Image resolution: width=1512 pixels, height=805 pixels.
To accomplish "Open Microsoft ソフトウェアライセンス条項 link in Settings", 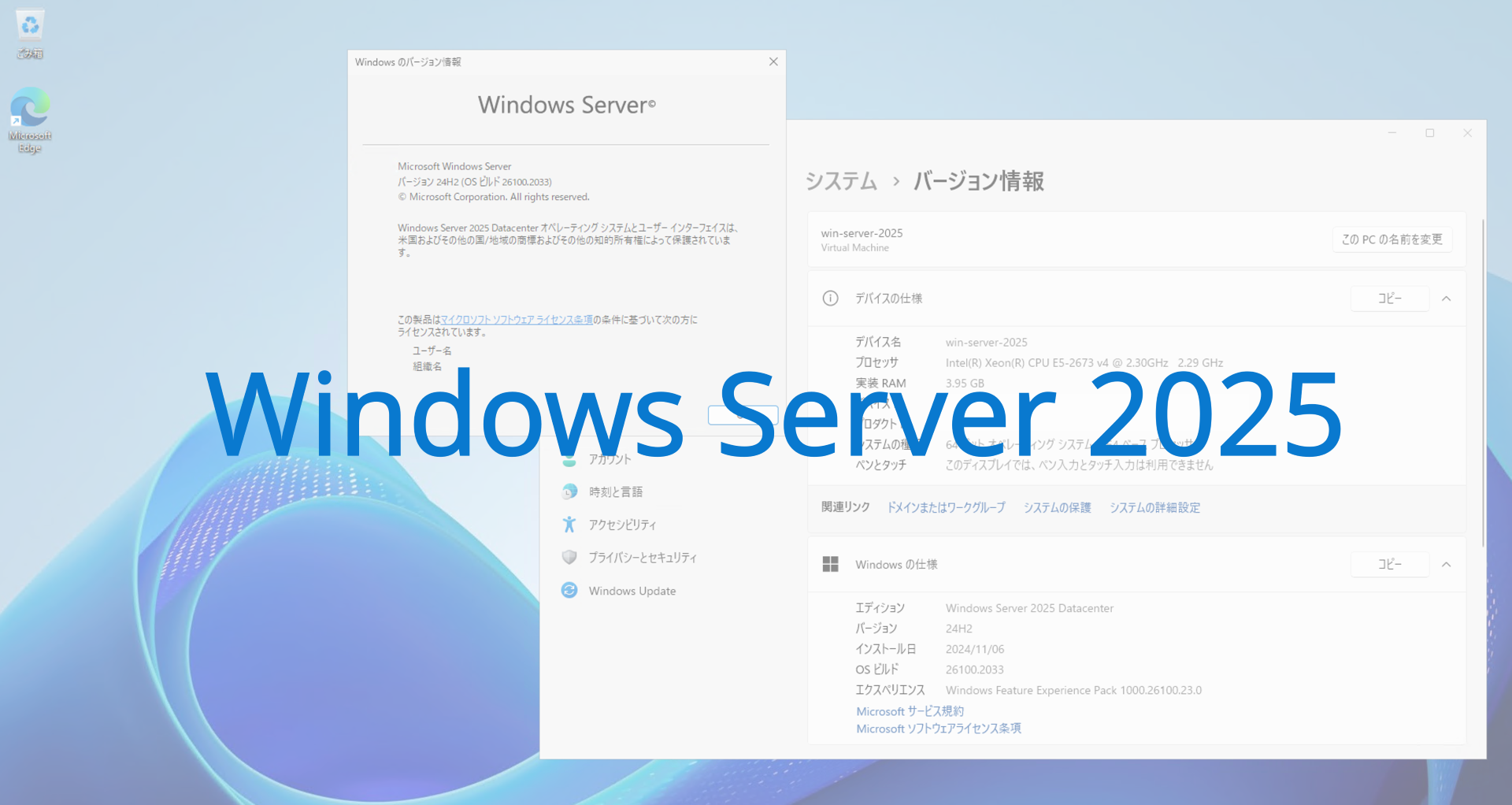I will pyautogui.click(x=939, y=729).
